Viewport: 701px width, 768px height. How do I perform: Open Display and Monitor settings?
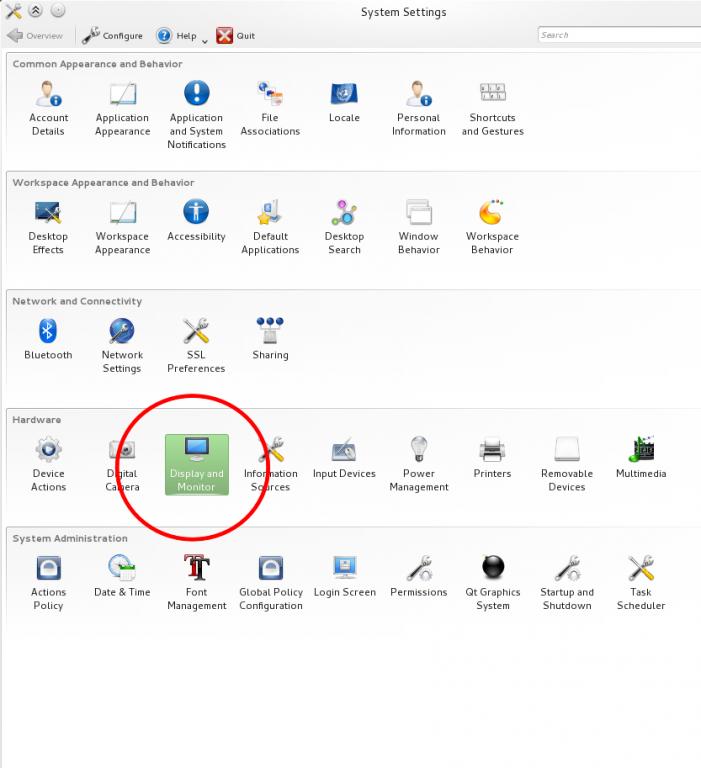pyautogui.click(x=197, y=462)
